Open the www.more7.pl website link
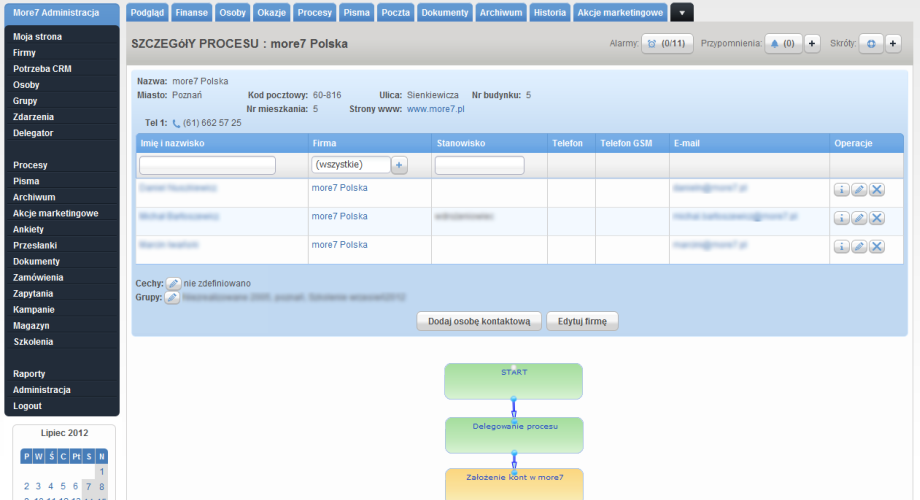Viewport: 920px width, 500px height. 435,109
